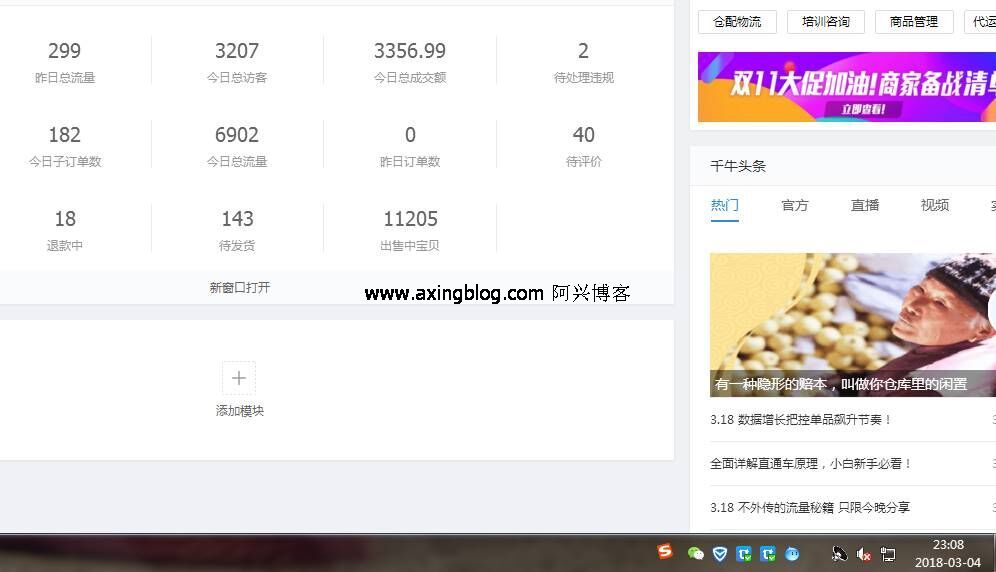This screenshot has height=572, width=996.
Task: Open article 全面详解直通车原理，小白新手必看
Action: [811, 464]
